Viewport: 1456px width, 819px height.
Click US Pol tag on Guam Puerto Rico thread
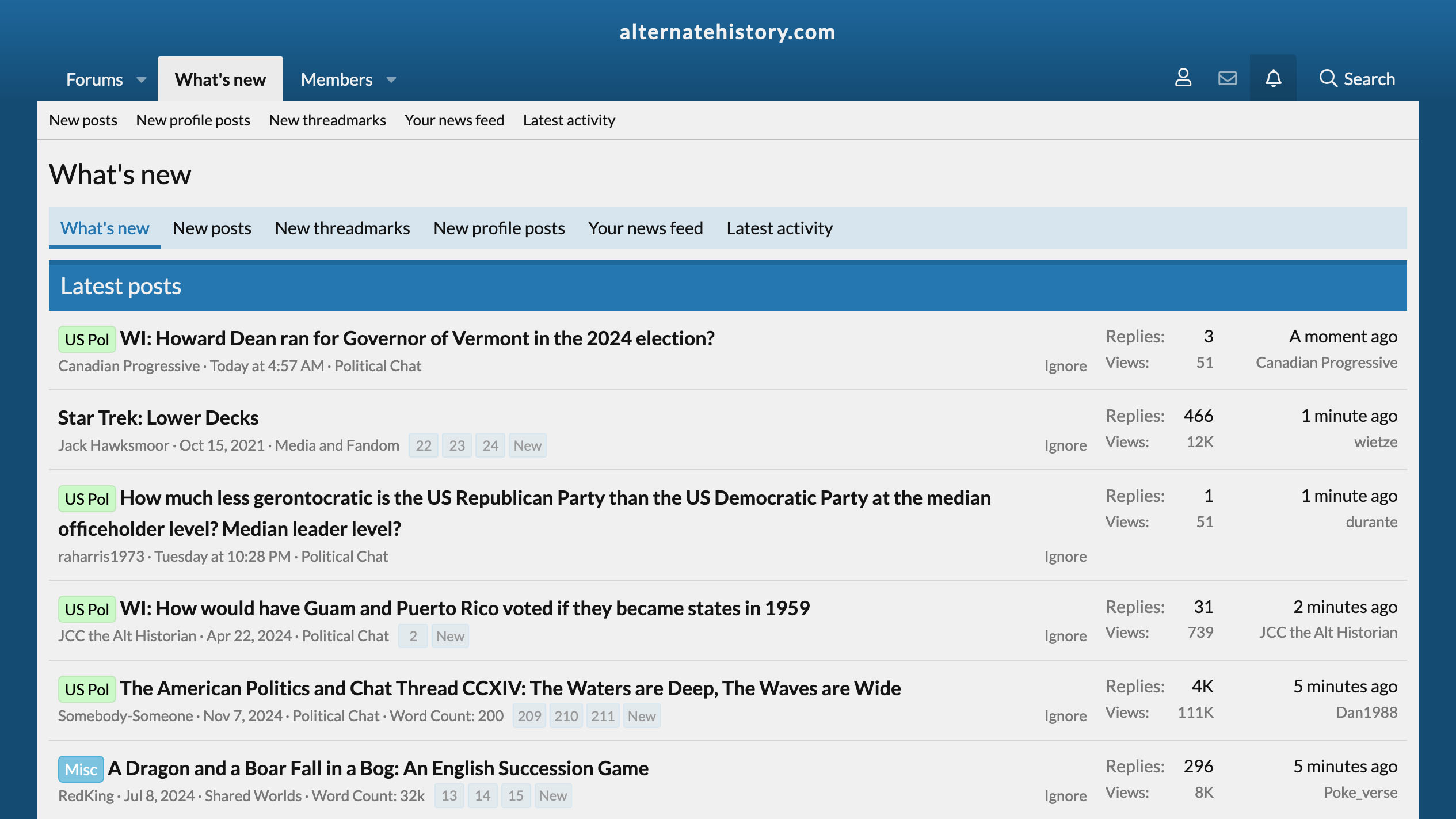coord(86,609)
